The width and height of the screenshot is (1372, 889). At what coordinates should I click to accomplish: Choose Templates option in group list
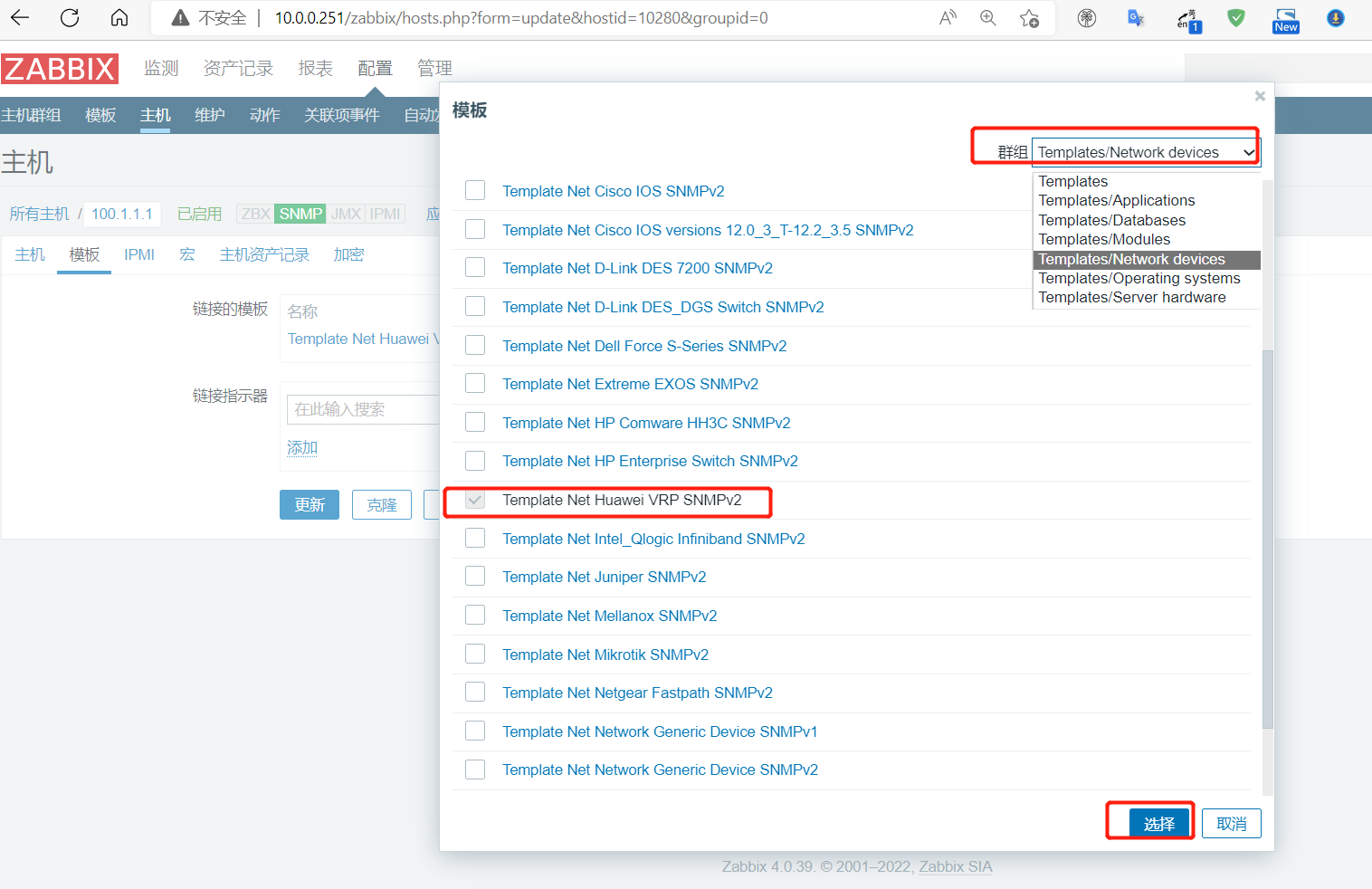[x=1147, y=181]
